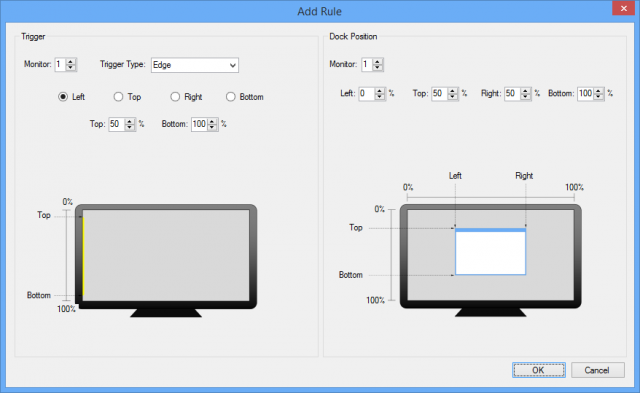The height and width of the screenshot is (393, 640).
Task: Click the yellow trigger edge on monitor preview
Action: 83,256
